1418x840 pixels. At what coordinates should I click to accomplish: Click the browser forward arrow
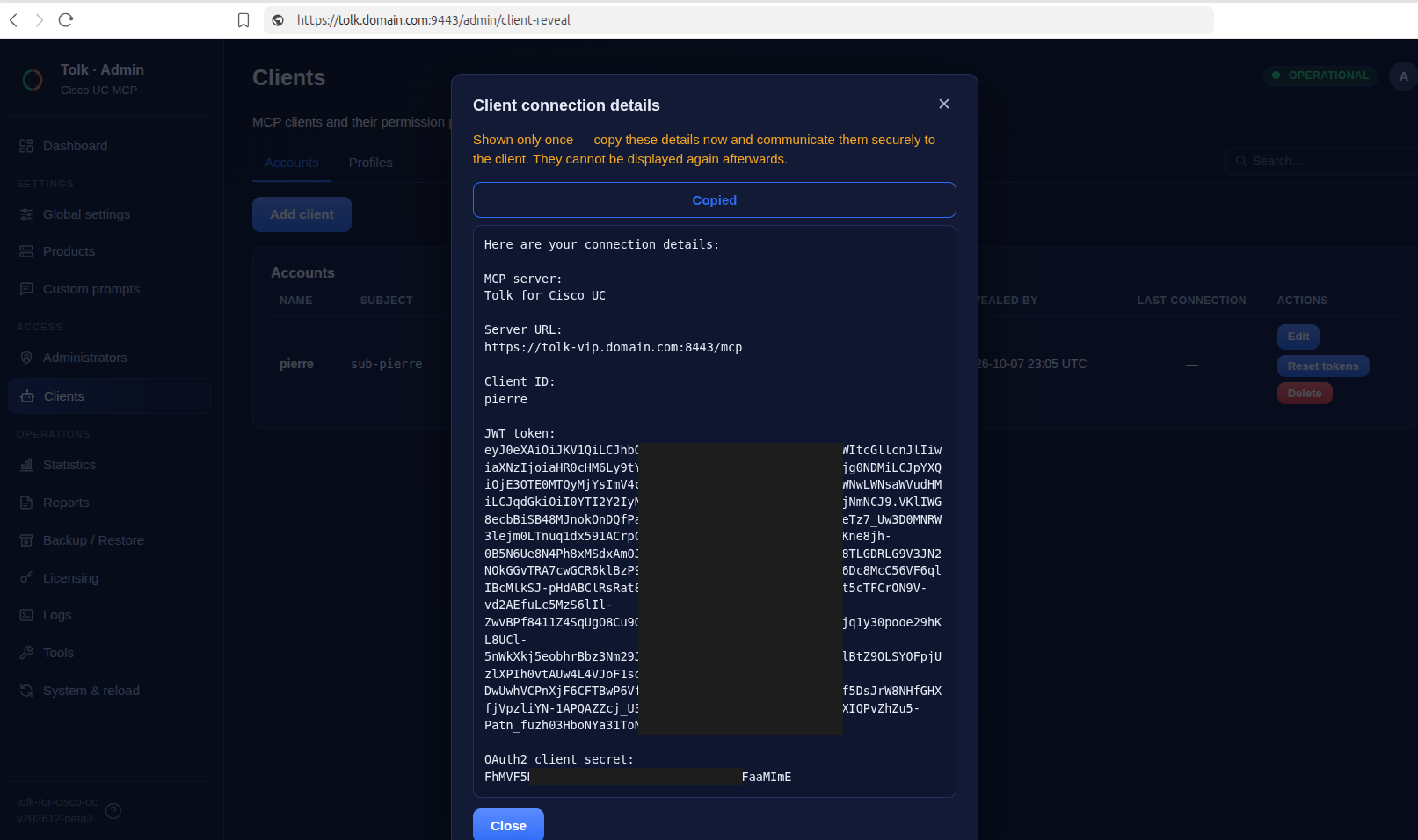(x=39, y=19)
